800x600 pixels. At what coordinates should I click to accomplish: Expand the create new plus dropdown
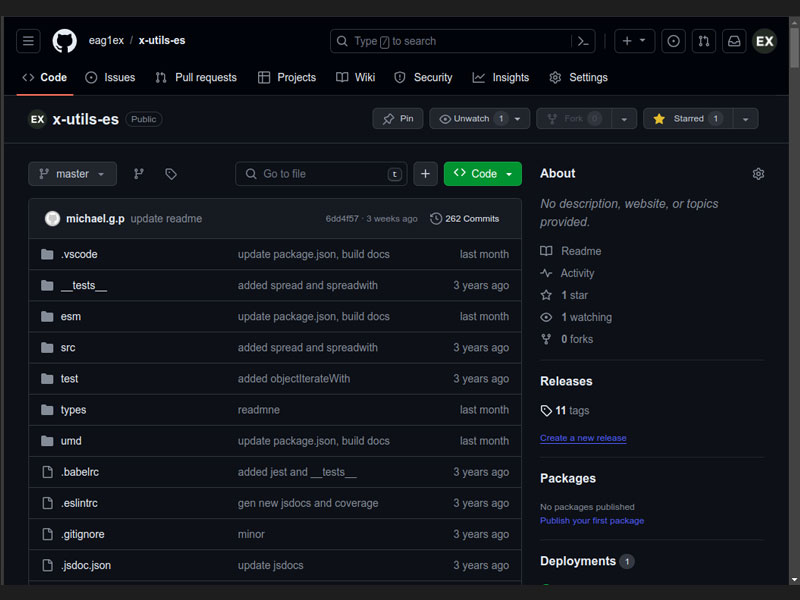coord(634,41)
